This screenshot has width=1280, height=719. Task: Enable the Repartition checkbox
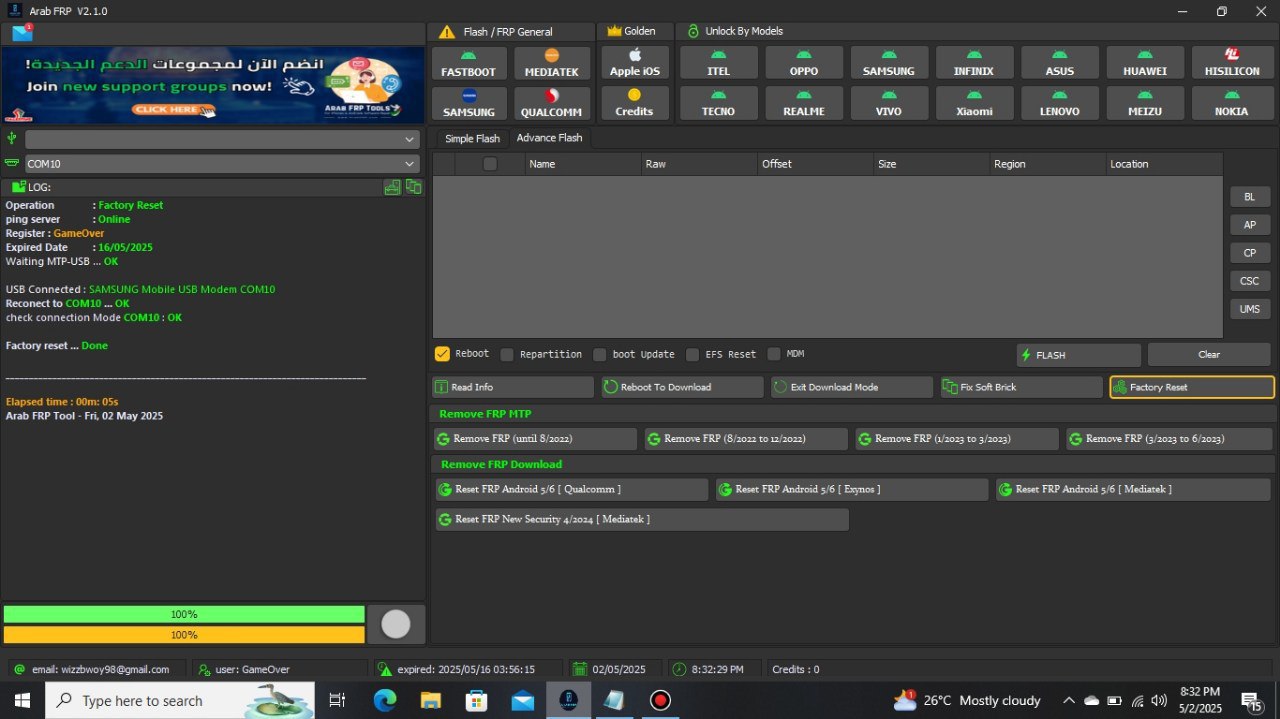point(507,354)
